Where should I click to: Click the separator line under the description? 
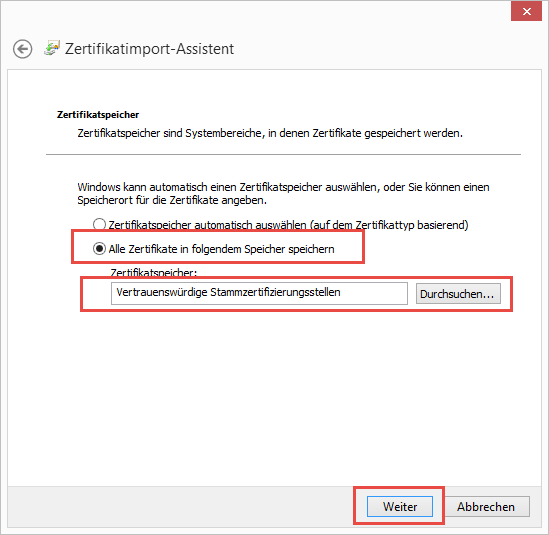point(283,154)
